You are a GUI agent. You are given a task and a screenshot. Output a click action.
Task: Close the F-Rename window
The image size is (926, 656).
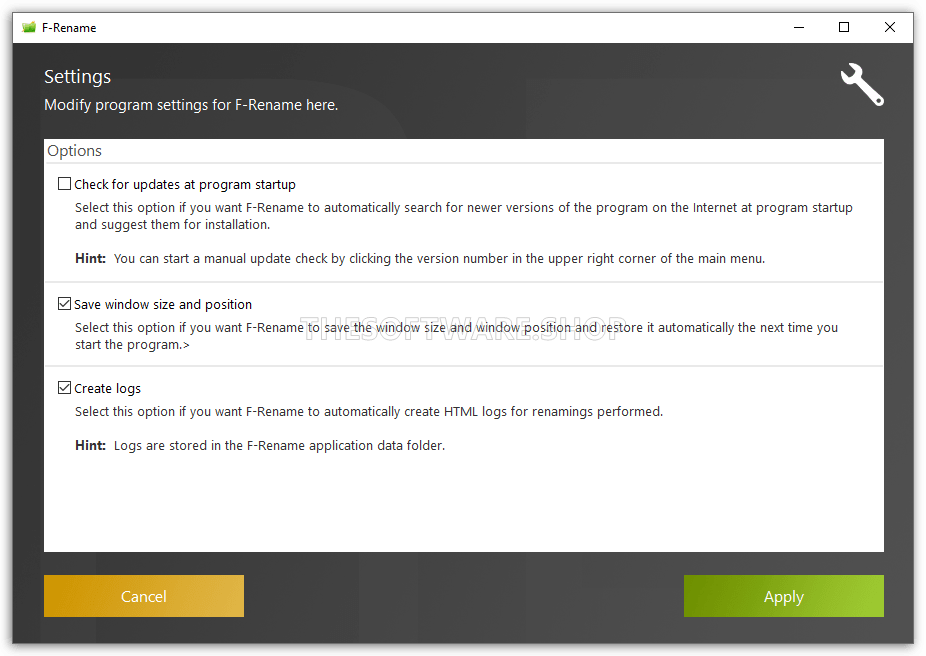(x=889, y=27)
